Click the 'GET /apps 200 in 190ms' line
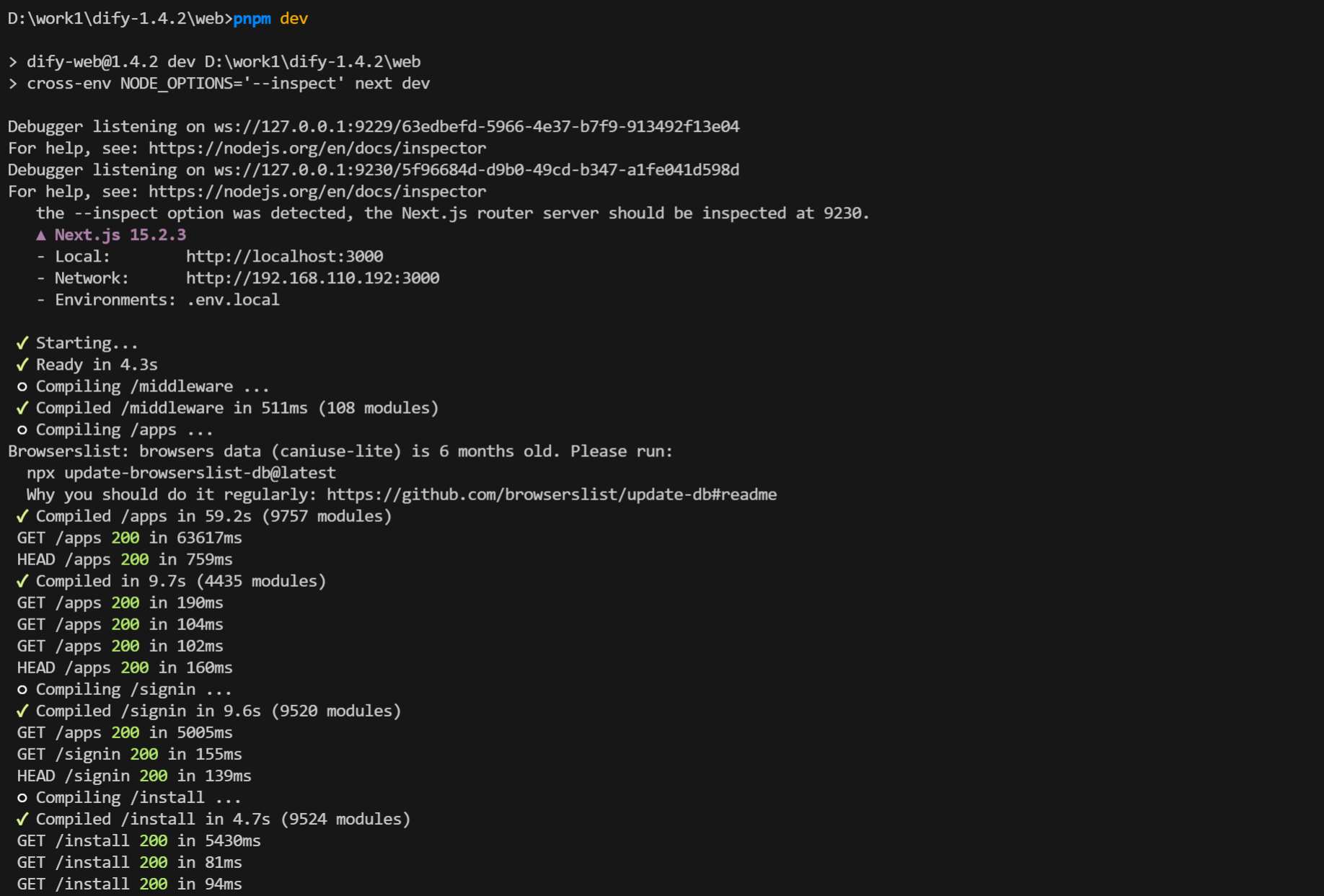The width and height of the screenshot is (1324, 896). [120, 603]
